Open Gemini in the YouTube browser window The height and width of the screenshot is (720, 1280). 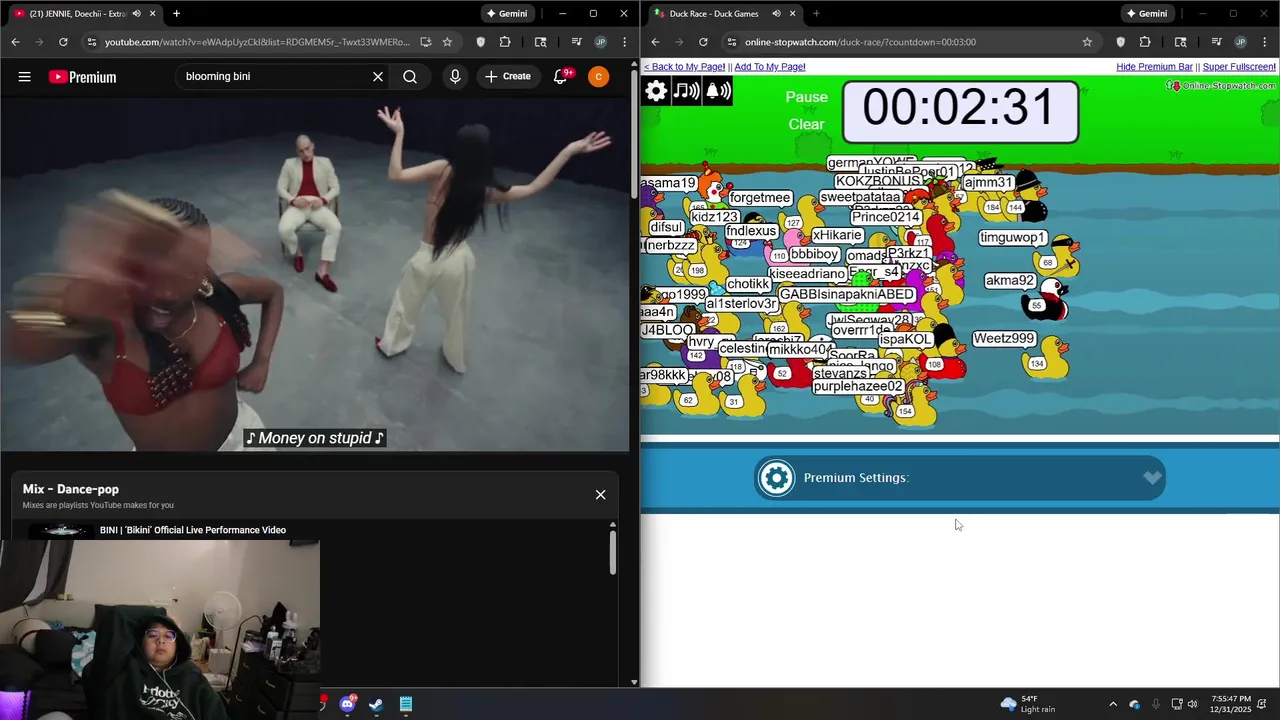pos(506,13)
